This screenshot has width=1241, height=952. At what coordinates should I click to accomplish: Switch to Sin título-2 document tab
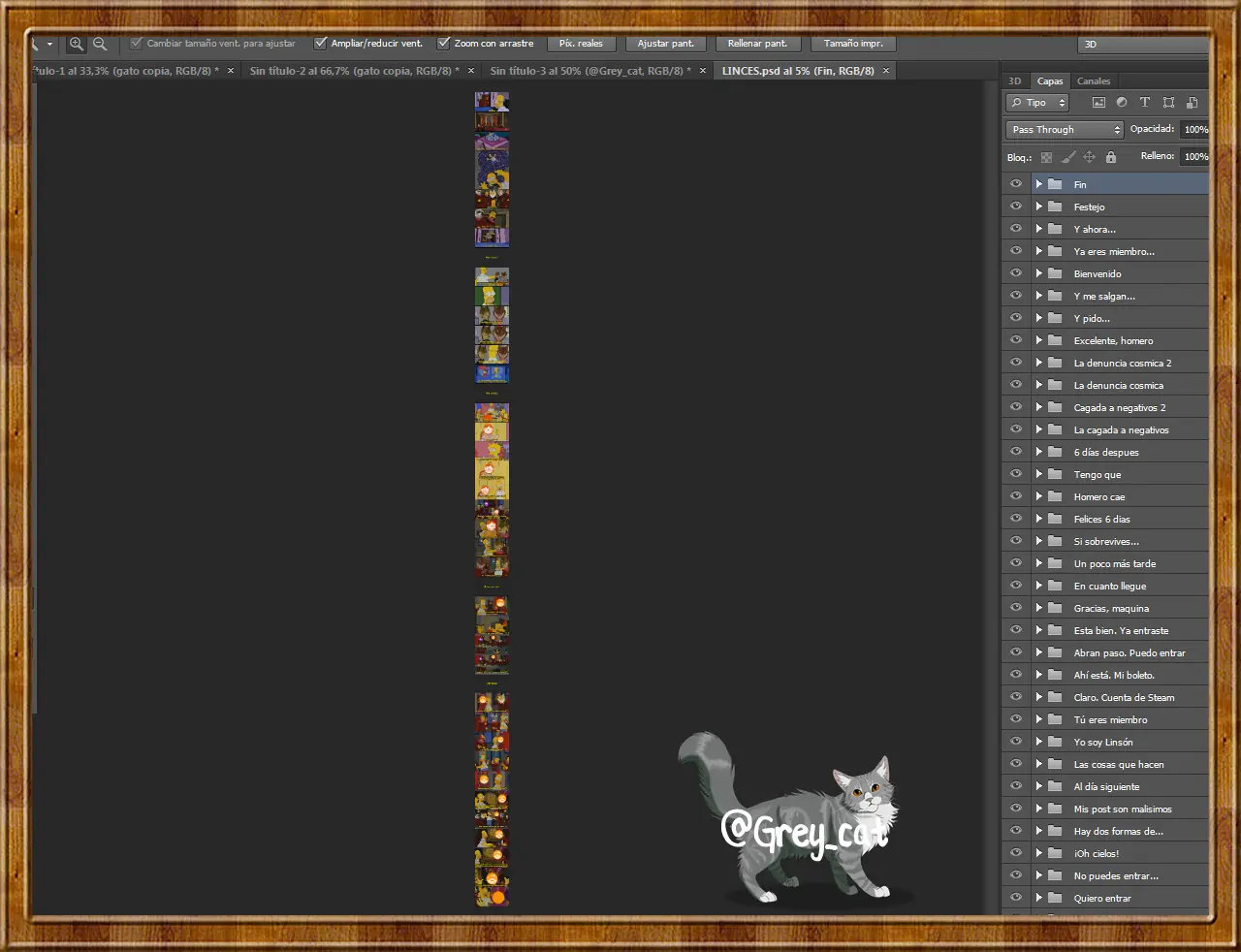coord(354,71)
